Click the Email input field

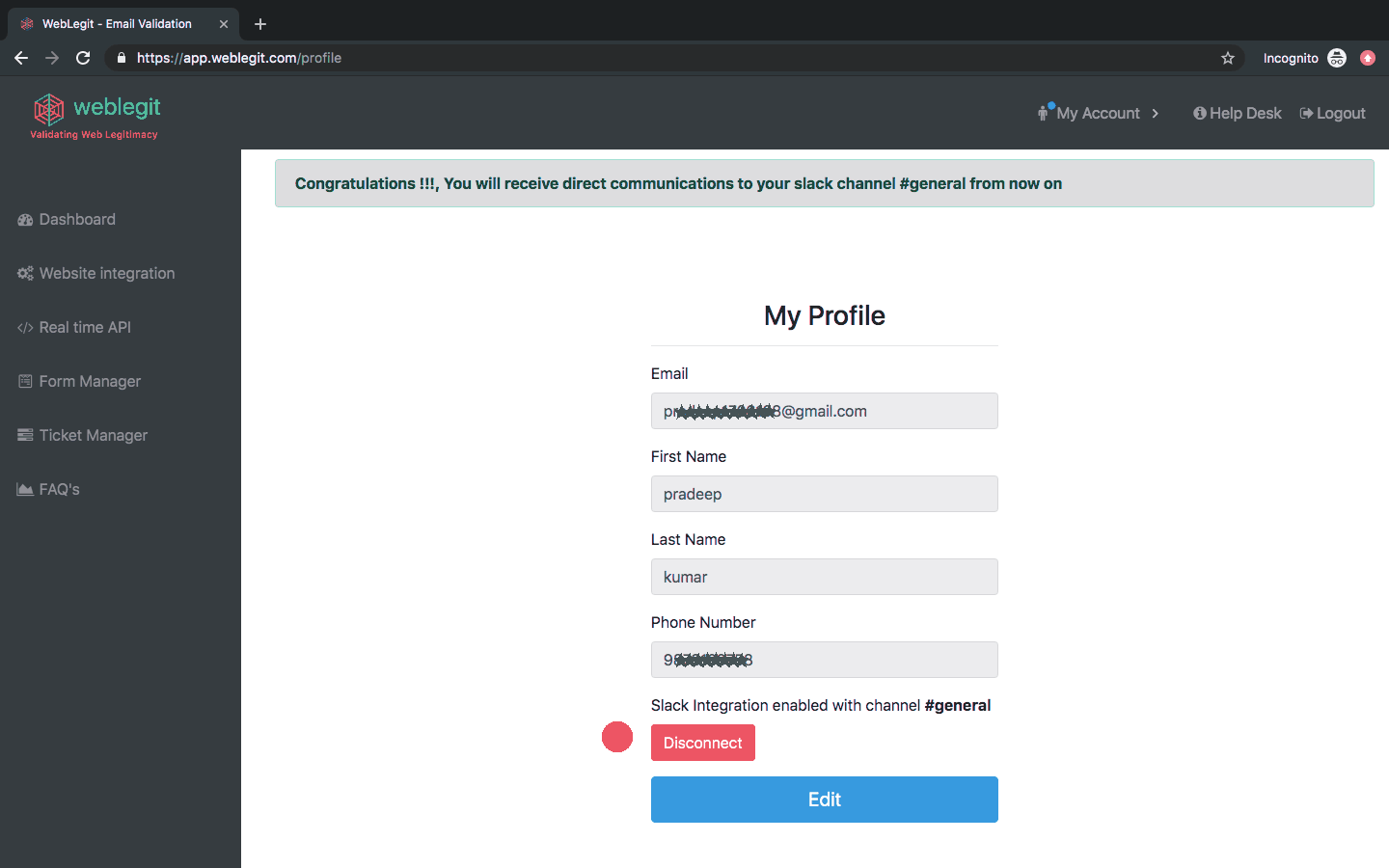[x=825, y=411]
